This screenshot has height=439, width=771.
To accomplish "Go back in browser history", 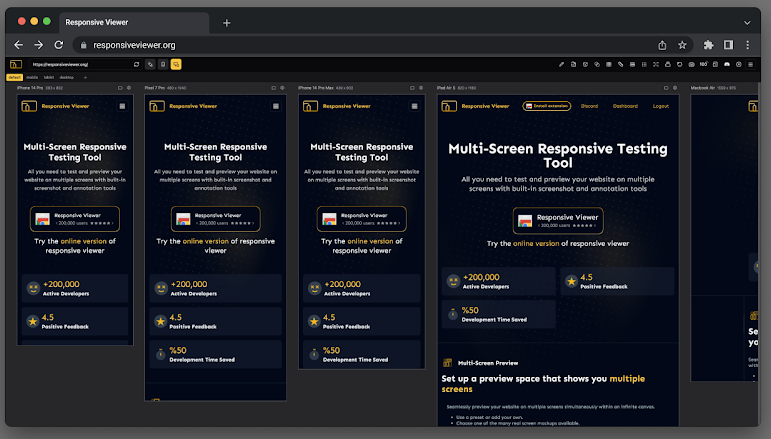I will [19, 45].
